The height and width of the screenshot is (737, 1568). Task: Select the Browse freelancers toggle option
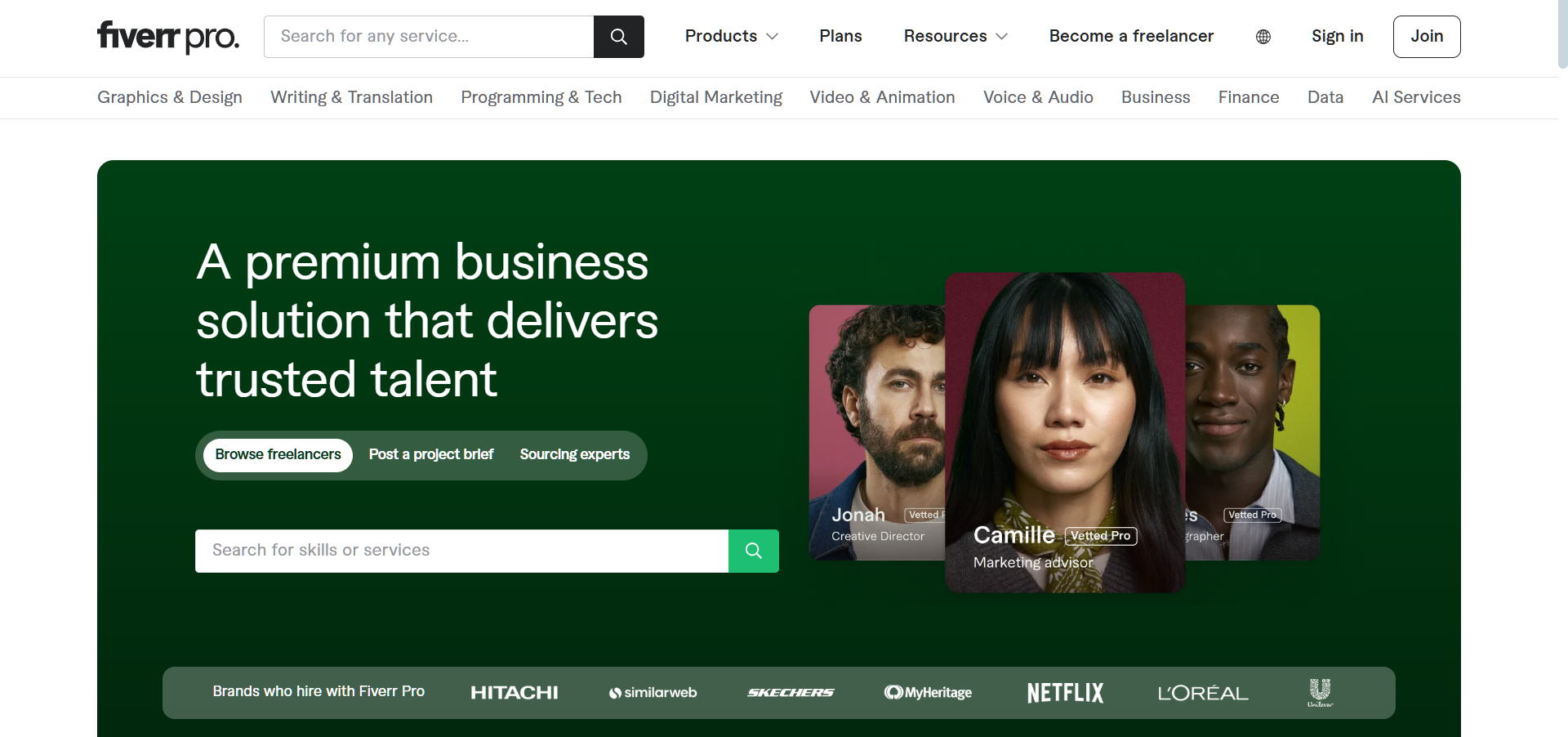point(278,455)
